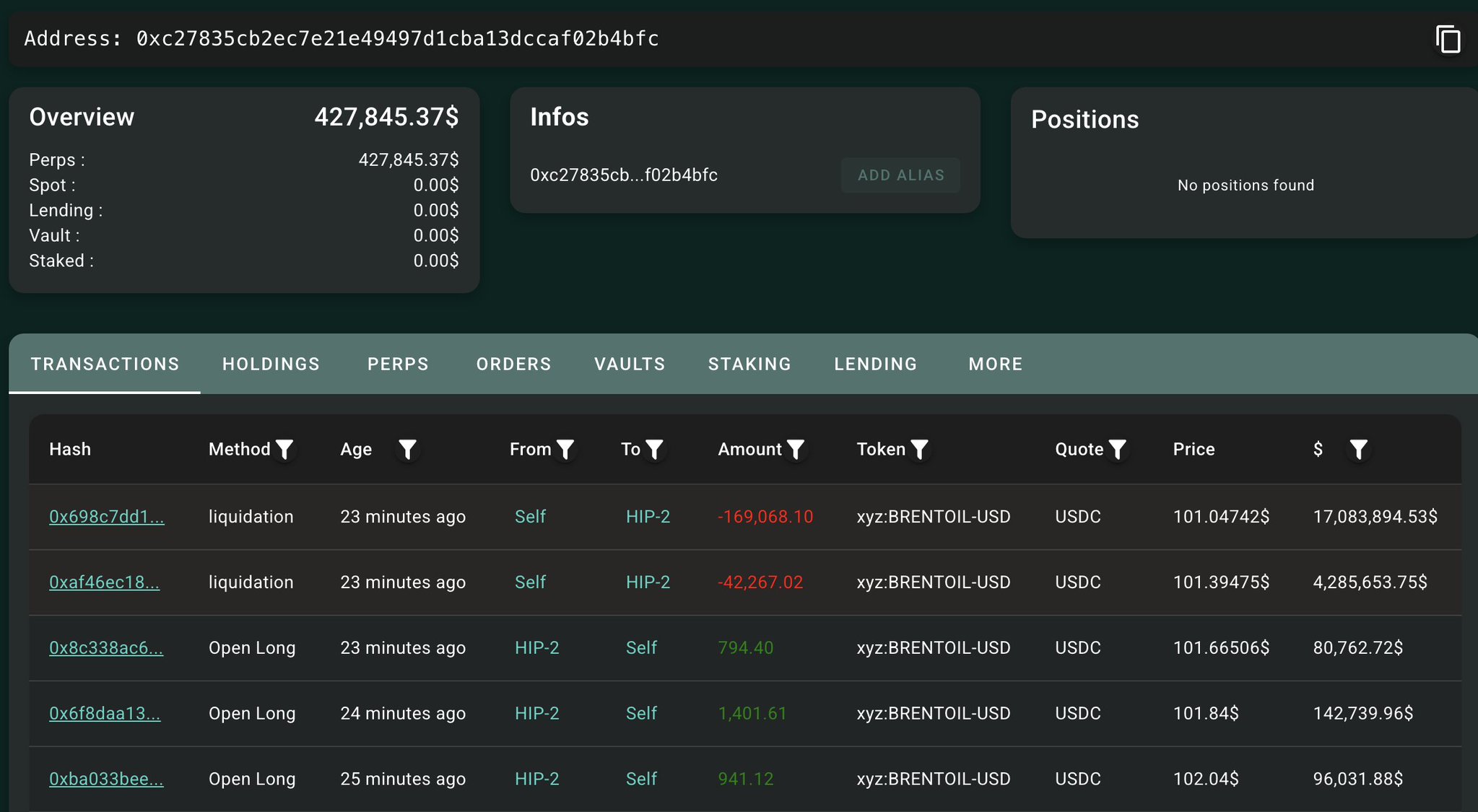Open transaction hash 0xba033bee
The height and width of the screenshot is (812, 1478).
coord(106,779)
